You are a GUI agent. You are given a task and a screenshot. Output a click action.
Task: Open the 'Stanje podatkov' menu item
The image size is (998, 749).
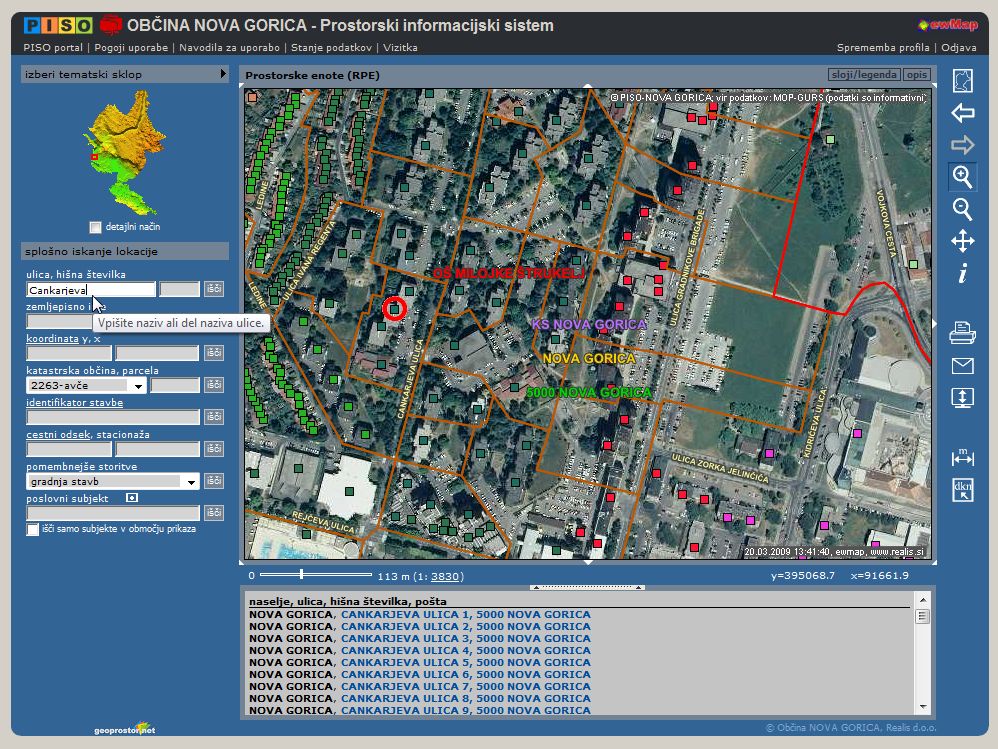click(x=331, y=47)
